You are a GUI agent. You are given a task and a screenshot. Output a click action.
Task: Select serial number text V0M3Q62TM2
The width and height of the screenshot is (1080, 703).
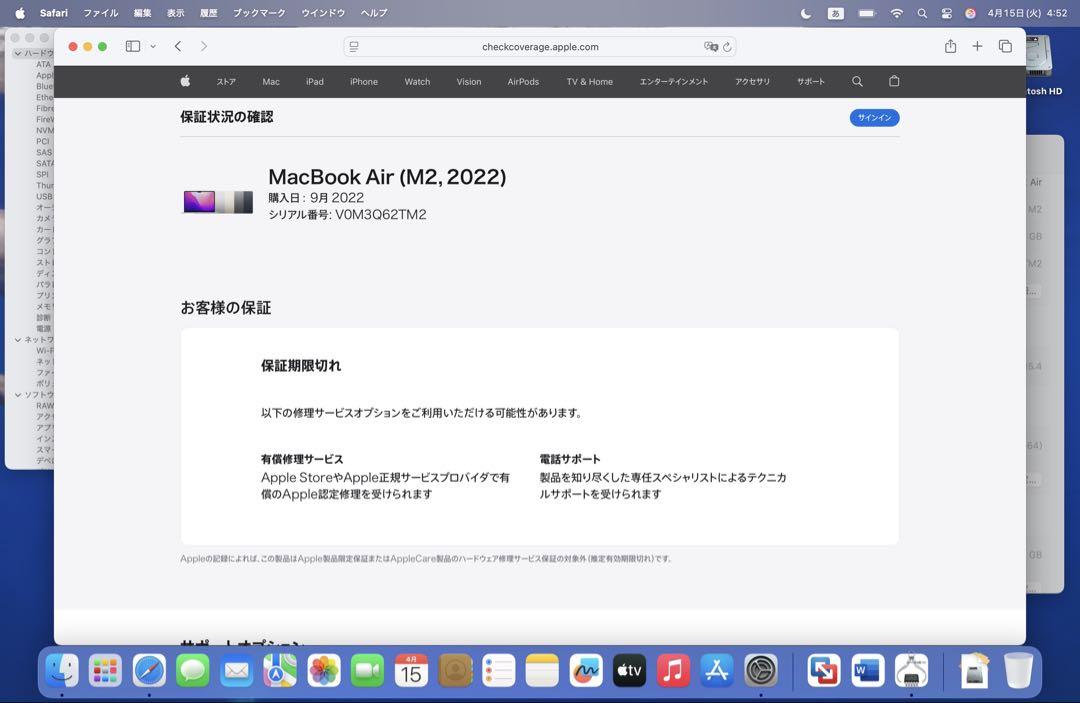380,214
